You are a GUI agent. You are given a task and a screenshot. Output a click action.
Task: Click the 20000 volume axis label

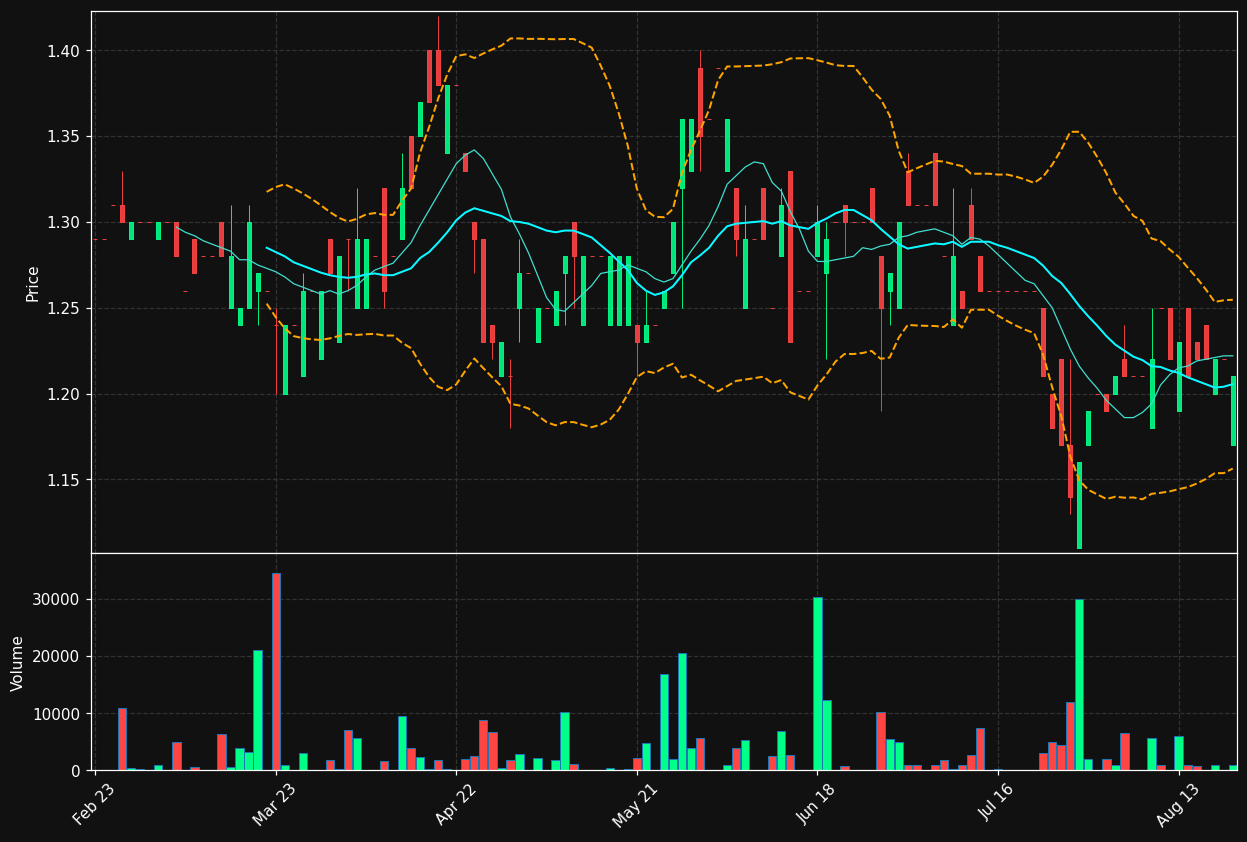(59, 657)
